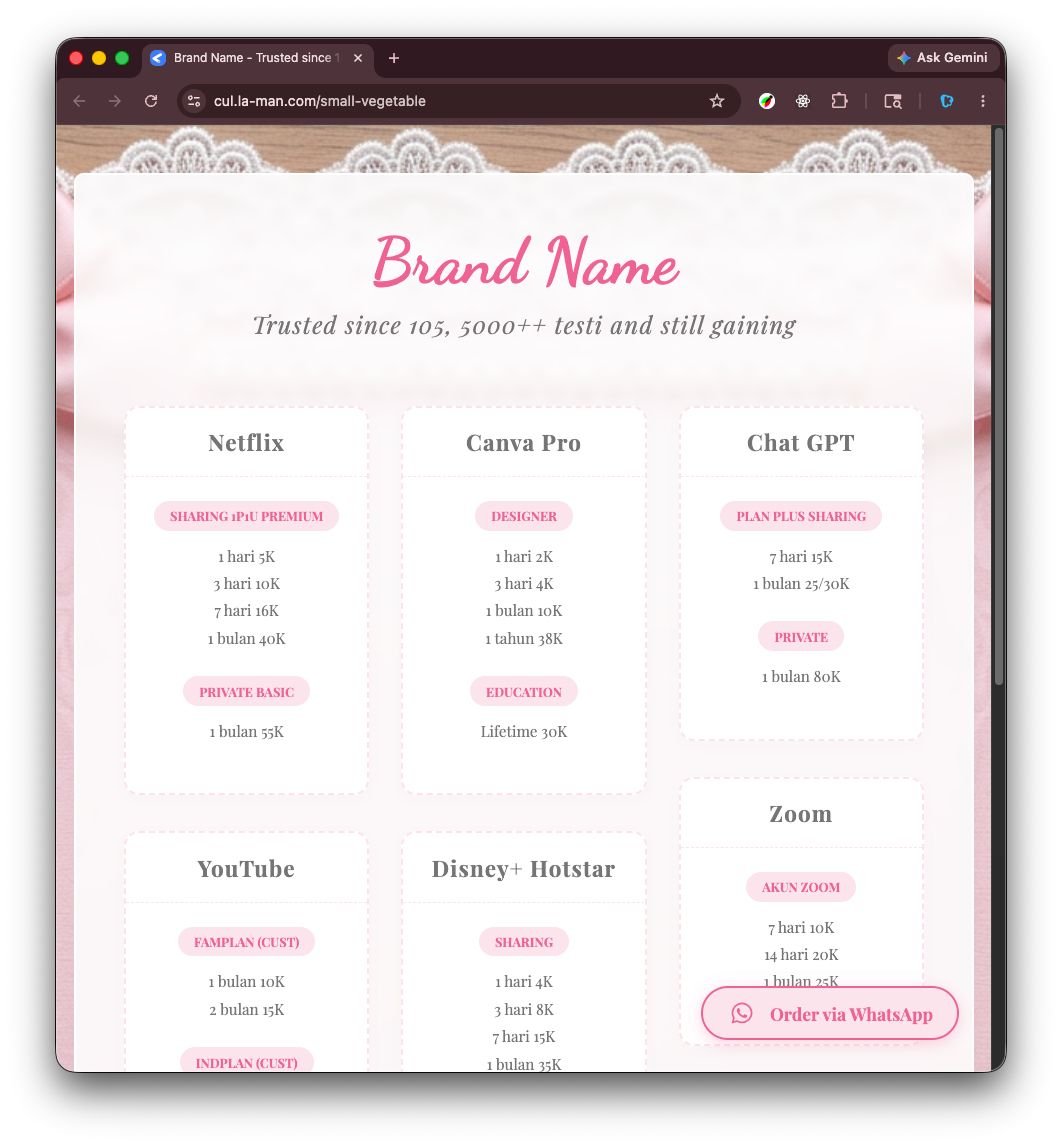The width and height of the screenshot is (1062, 1146).
Task: Click Order via WhatsApp button
Action: [830, 1013]
